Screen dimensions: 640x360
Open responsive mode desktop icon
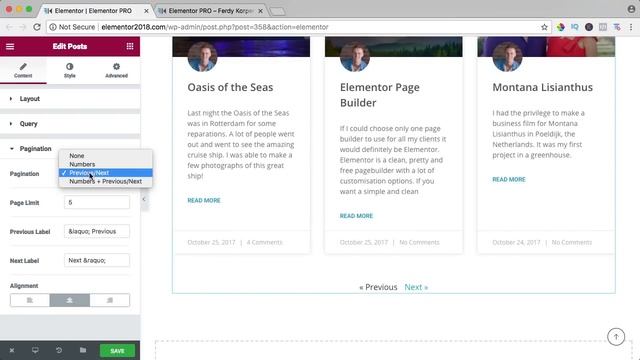tap(35, 351)
